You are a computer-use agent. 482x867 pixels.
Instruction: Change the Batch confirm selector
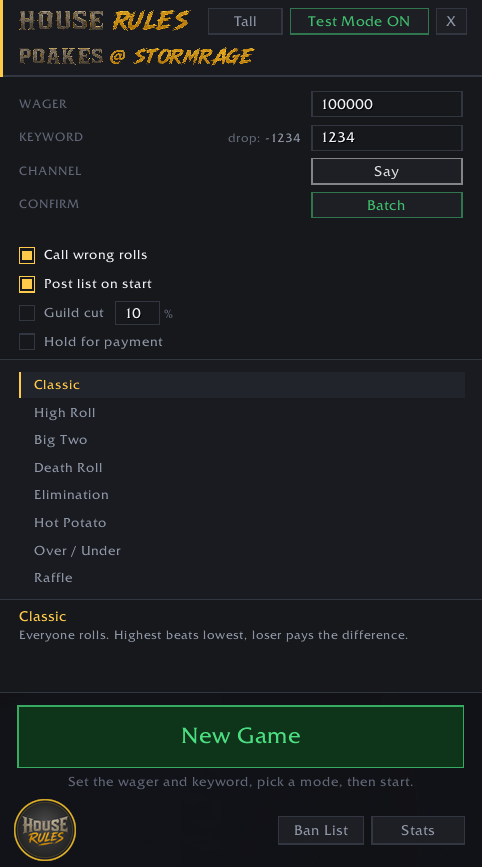[387, 205]
